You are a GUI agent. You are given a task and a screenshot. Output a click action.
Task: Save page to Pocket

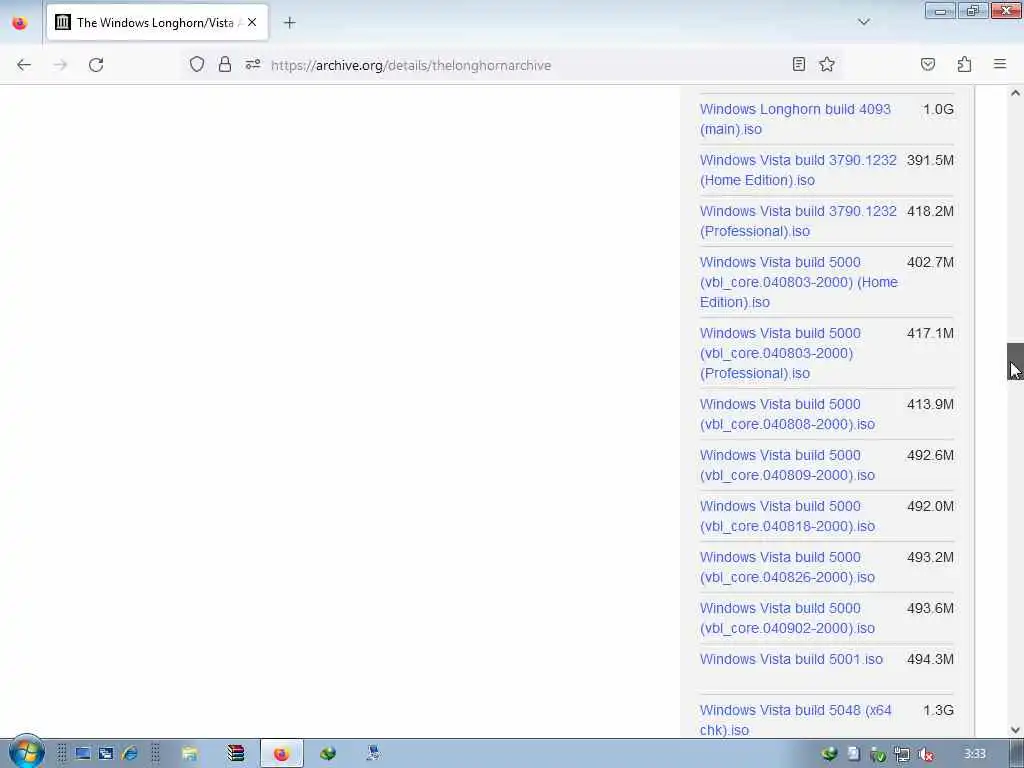click(x=927, y=64)
